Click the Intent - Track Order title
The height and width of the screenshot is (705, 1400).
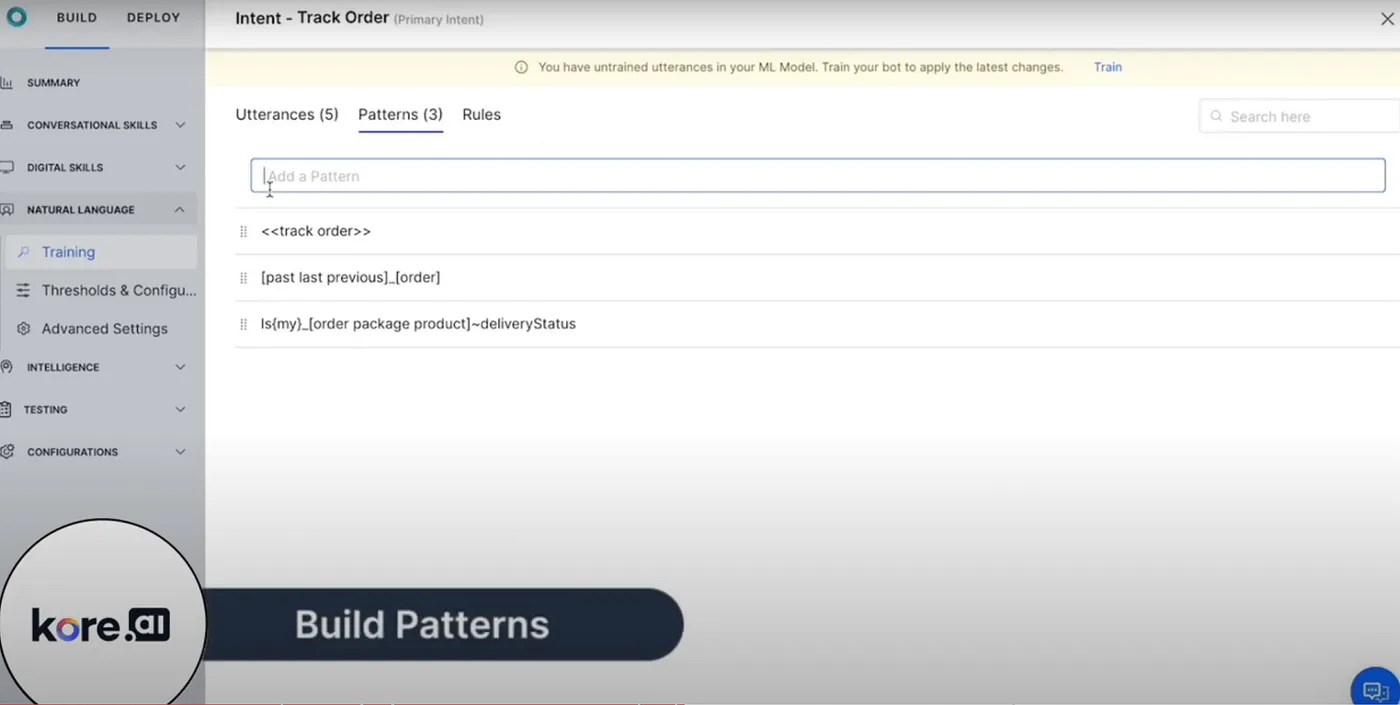(x=312, y=18)
